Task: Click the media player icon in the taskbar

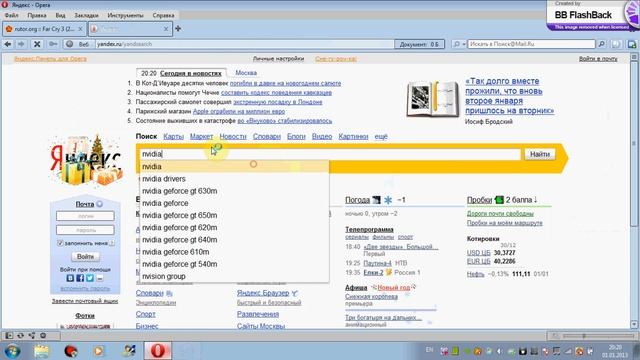Action: [x=98, y=351]
